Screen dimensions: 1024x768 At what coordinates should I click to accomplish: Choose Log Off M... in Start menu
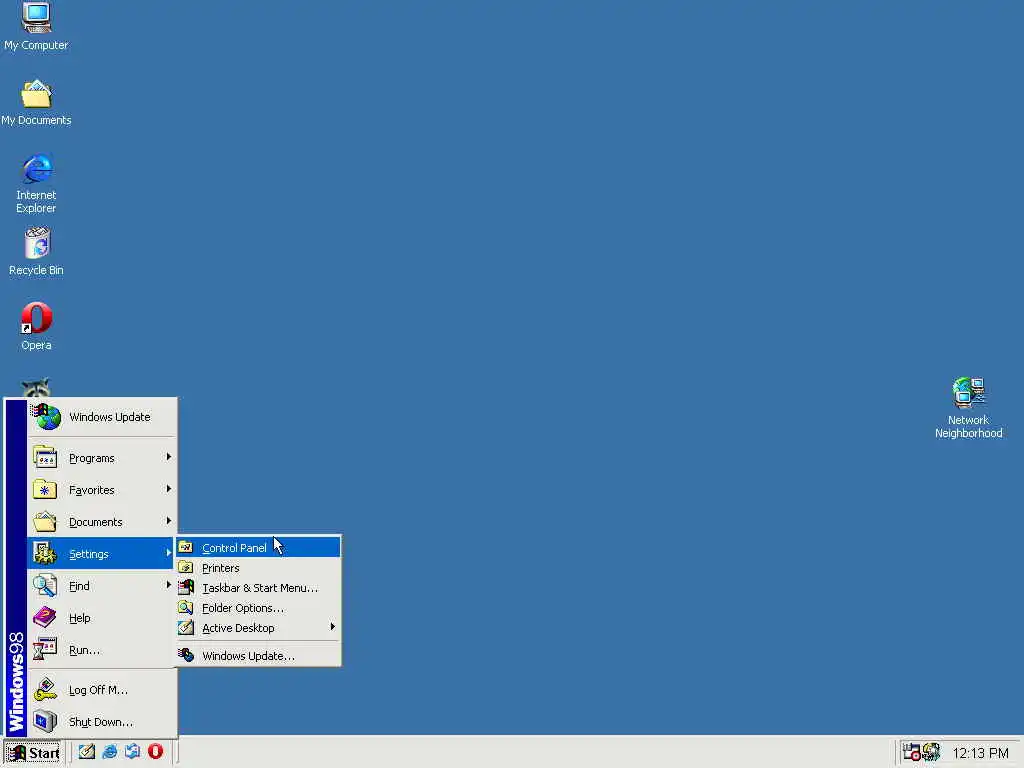pos(102,690)
